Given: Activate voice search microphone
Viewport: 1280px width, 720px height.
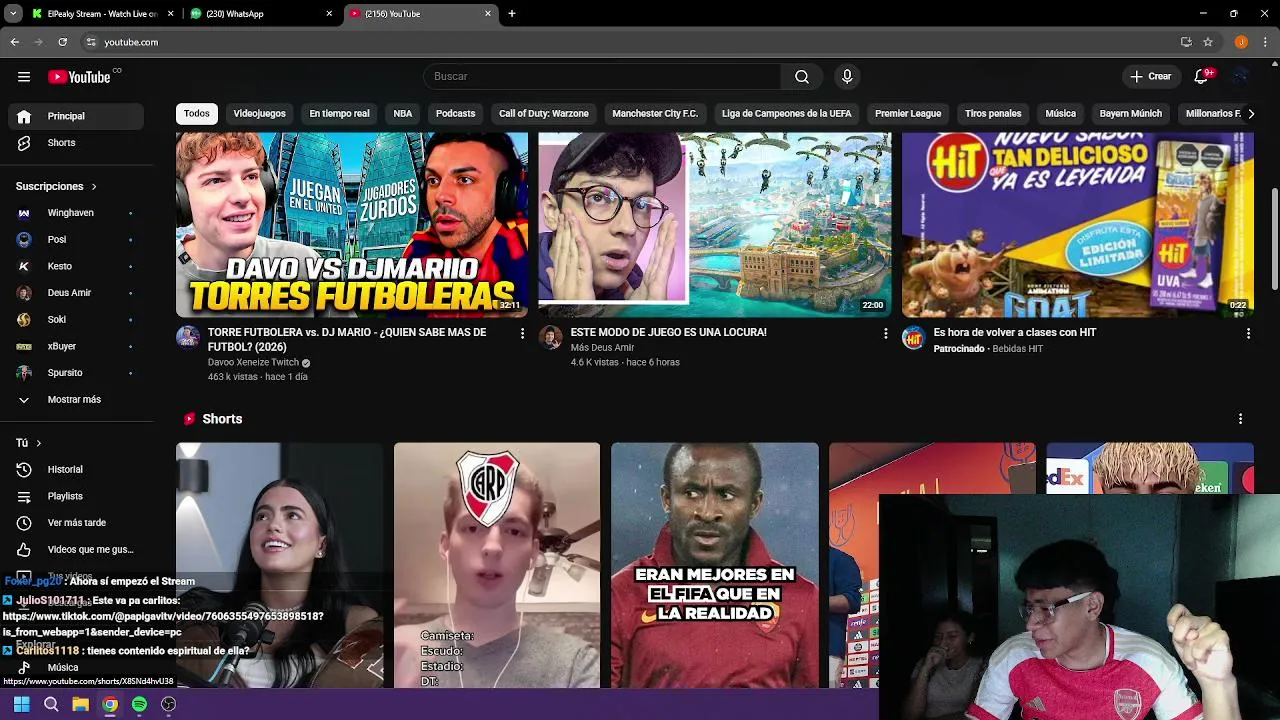Looking at the screenshot, I should click(847, 77).
